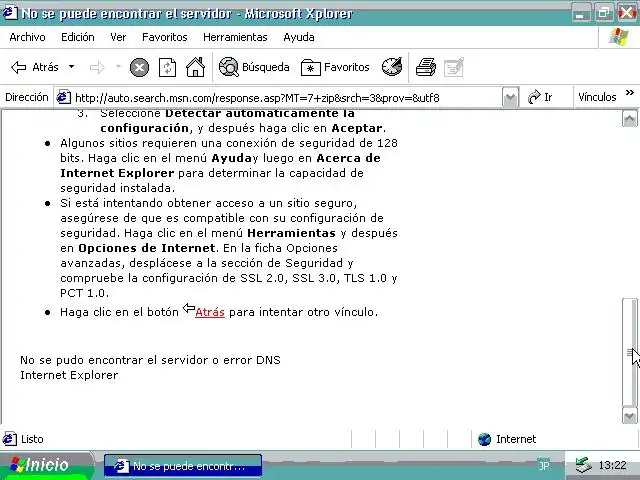Open the Forward history dropdown arrow
This screenshot has height=480, width=640.
(x=118, y=67)
